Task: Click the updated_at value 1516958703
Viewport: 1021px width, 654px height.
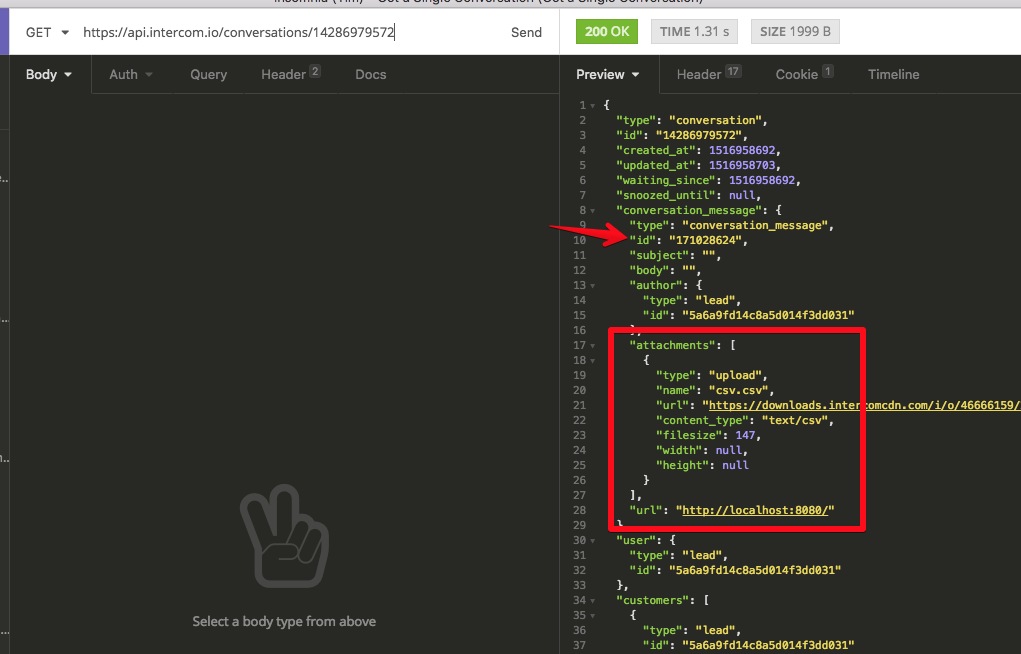Action: [742, 165]
